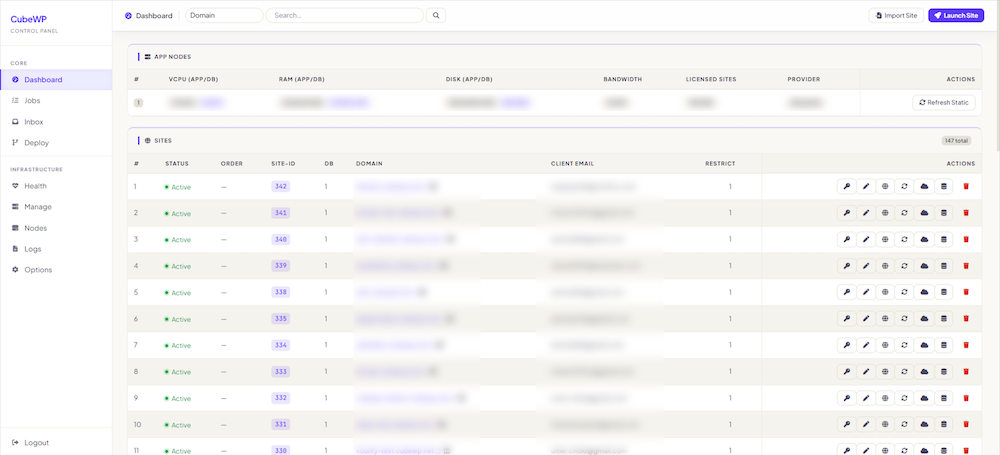The width and height of the screenshot is (1000, 455).
Task: Click the globe icon for site 335
Action: [x=885, y=318]
